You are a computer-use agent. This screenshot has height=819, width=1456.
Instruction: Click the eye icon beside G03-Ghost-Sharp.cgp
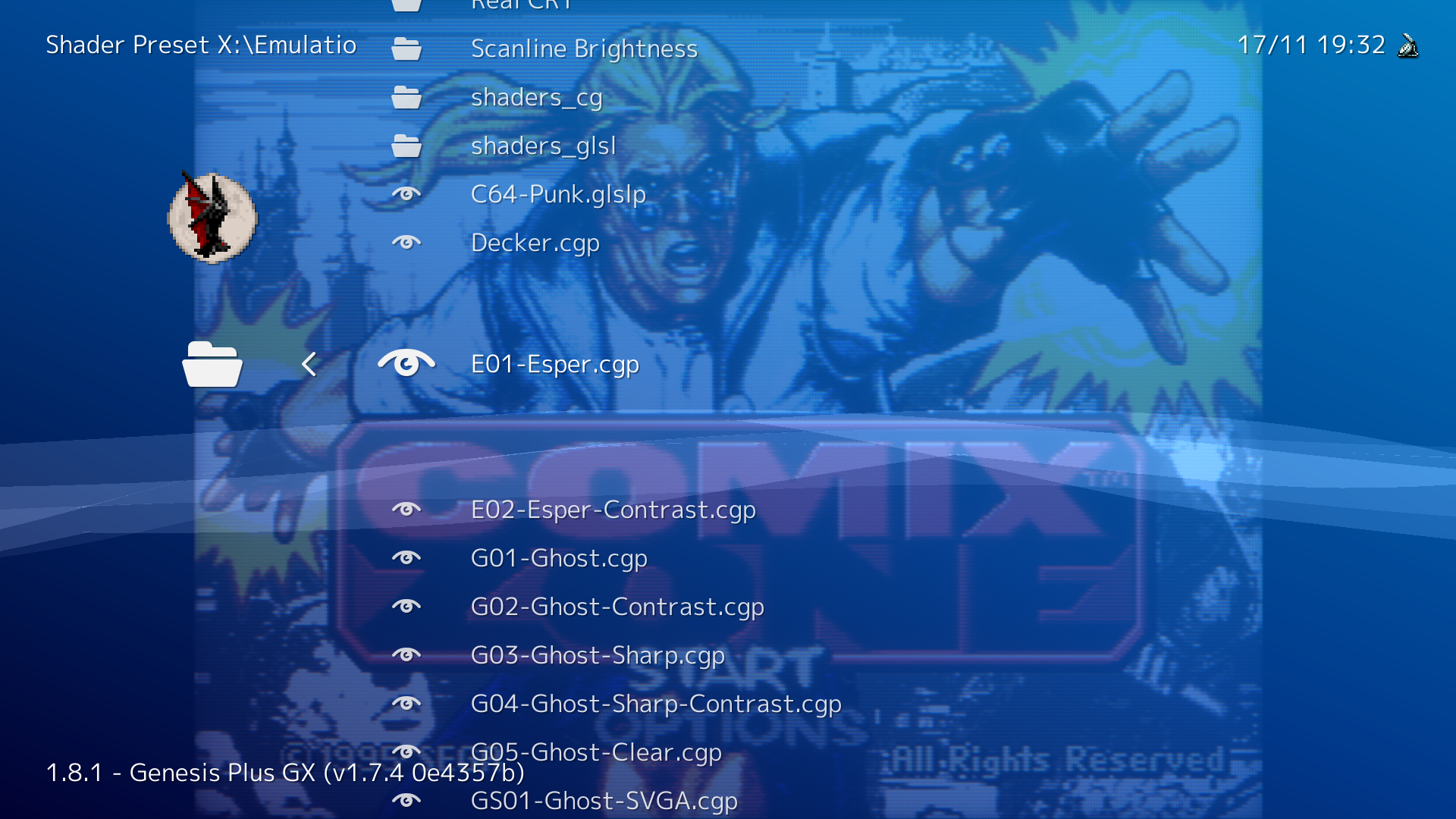[x=406, y=655]
